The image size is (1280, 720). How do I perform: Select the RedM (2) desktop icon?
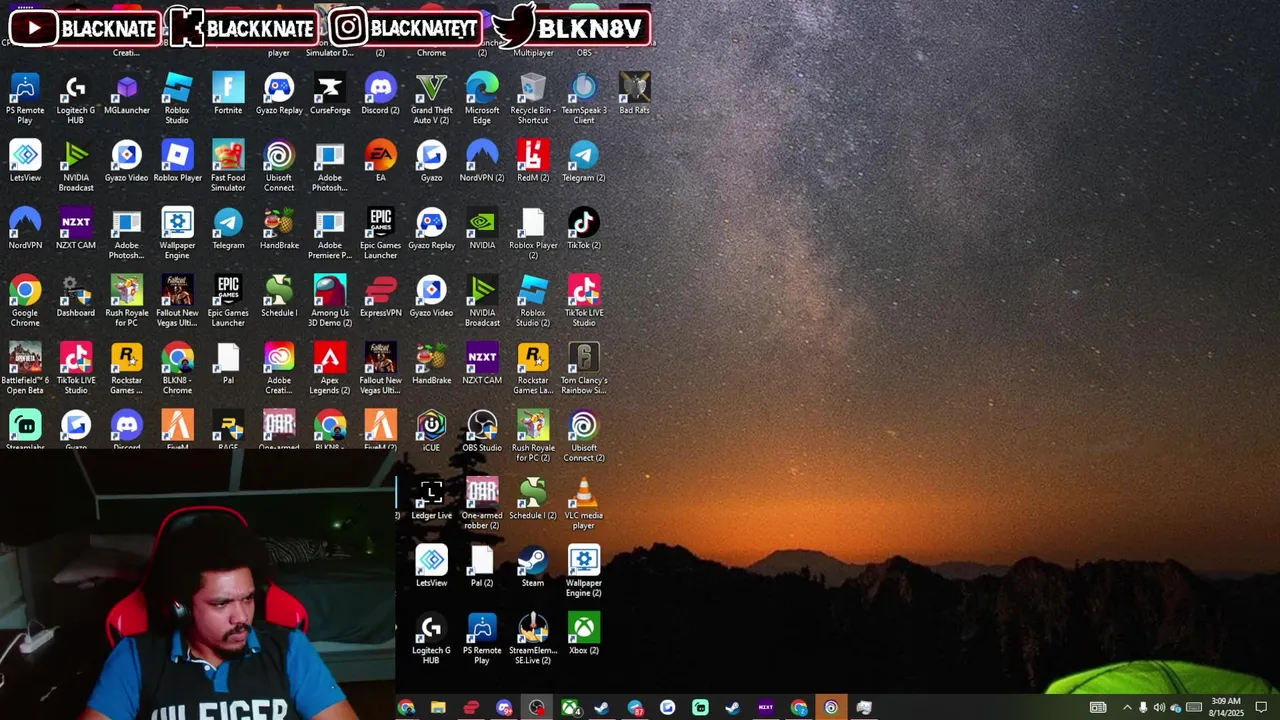coord(533,163)
